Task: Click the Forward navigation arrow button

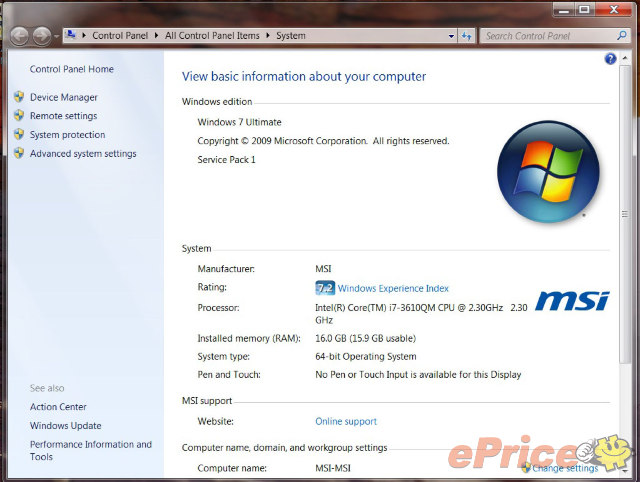Action: 41,36
